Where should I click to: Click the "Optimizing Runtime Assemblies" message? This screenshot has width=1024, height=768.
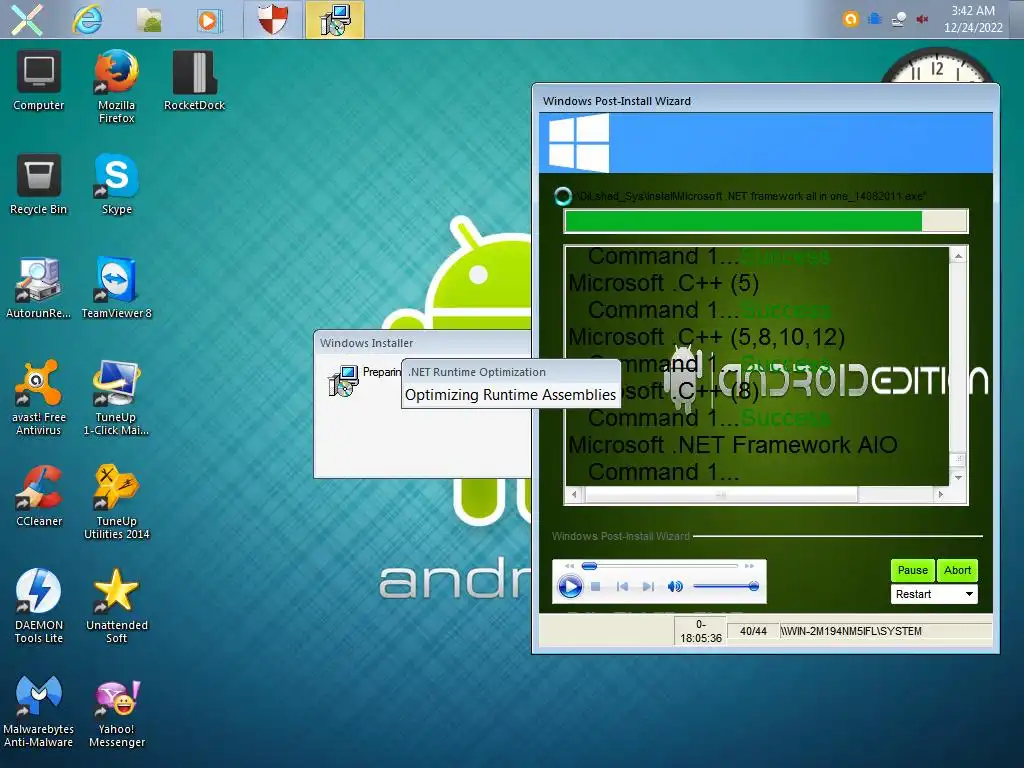(510, 394)
